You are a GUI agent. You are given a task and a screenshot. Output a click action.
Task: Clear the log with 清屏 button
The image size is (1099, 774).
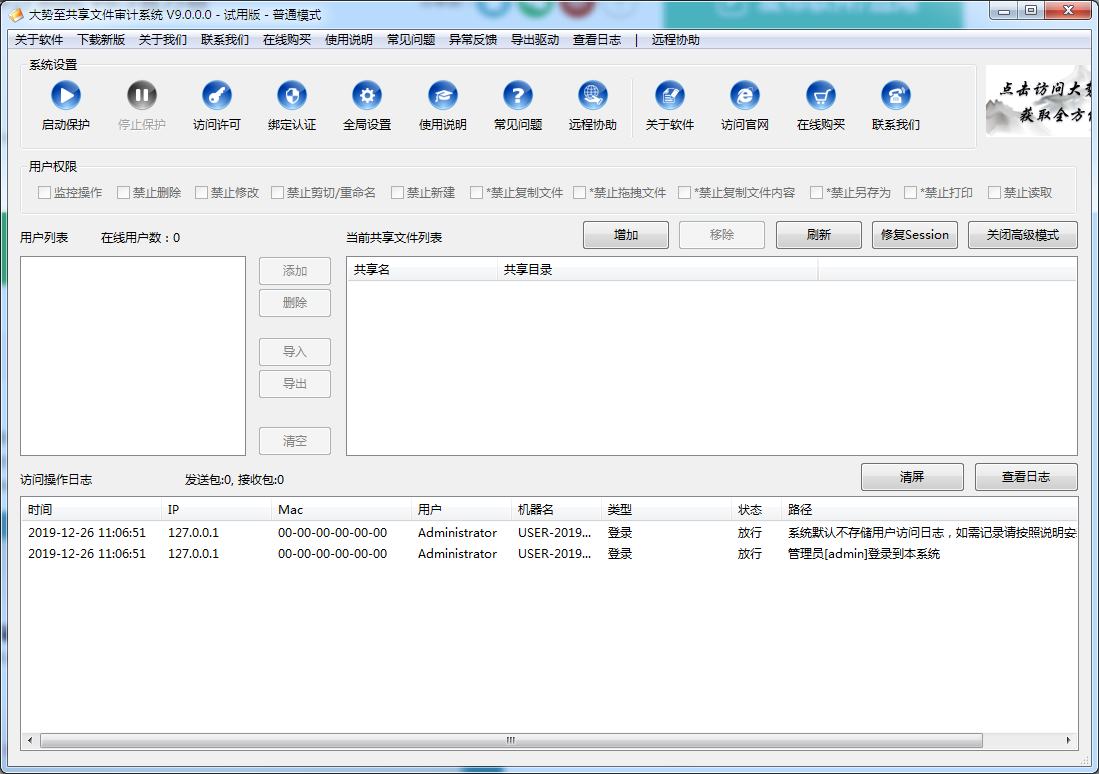tap(913, 477)
